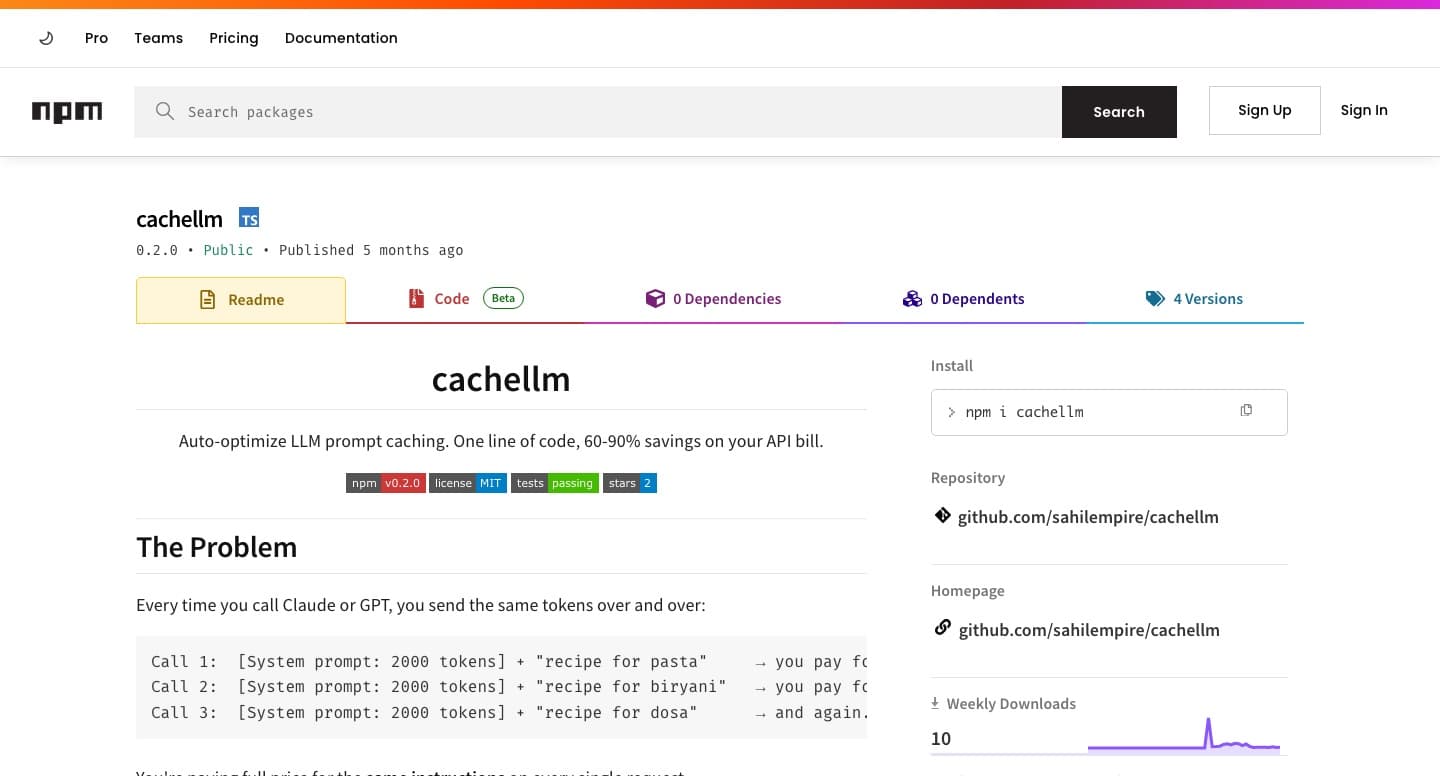The image size is (1440, 776).
Task: Click the tests passing badge
Action: click(555, 483)
